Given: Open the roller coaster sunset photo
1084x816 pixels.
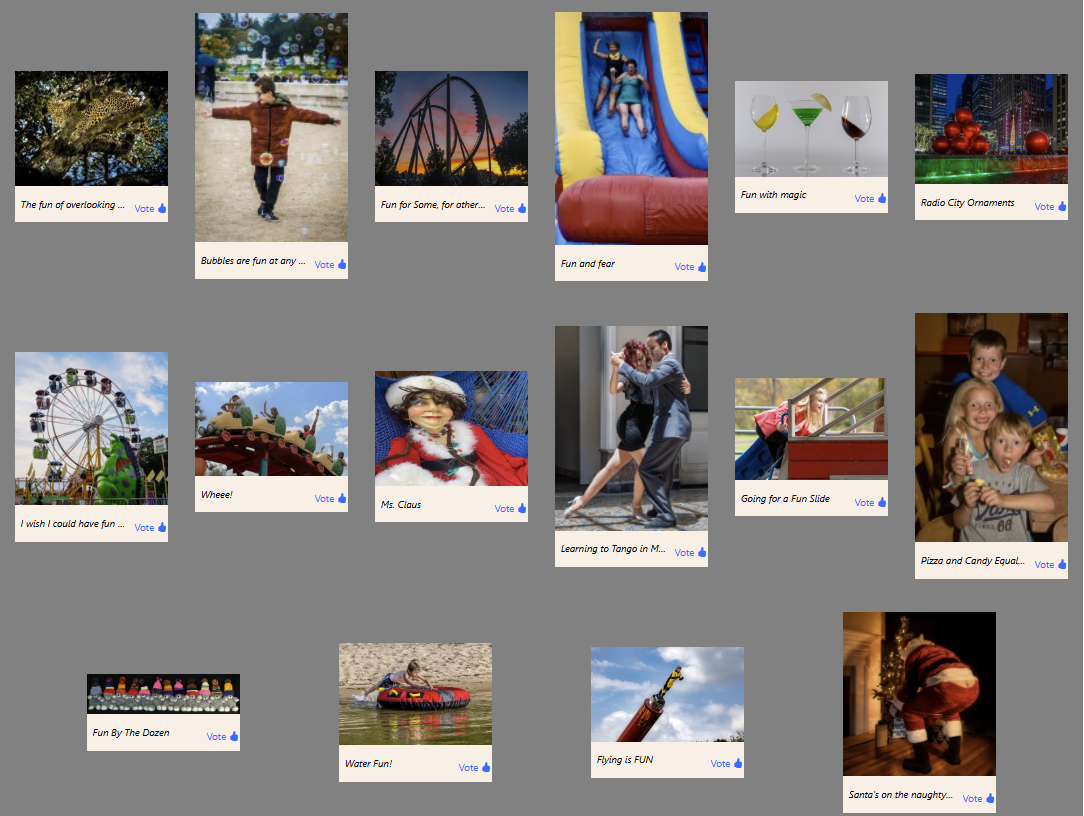Looking at the screenshot, I should 451,128.
